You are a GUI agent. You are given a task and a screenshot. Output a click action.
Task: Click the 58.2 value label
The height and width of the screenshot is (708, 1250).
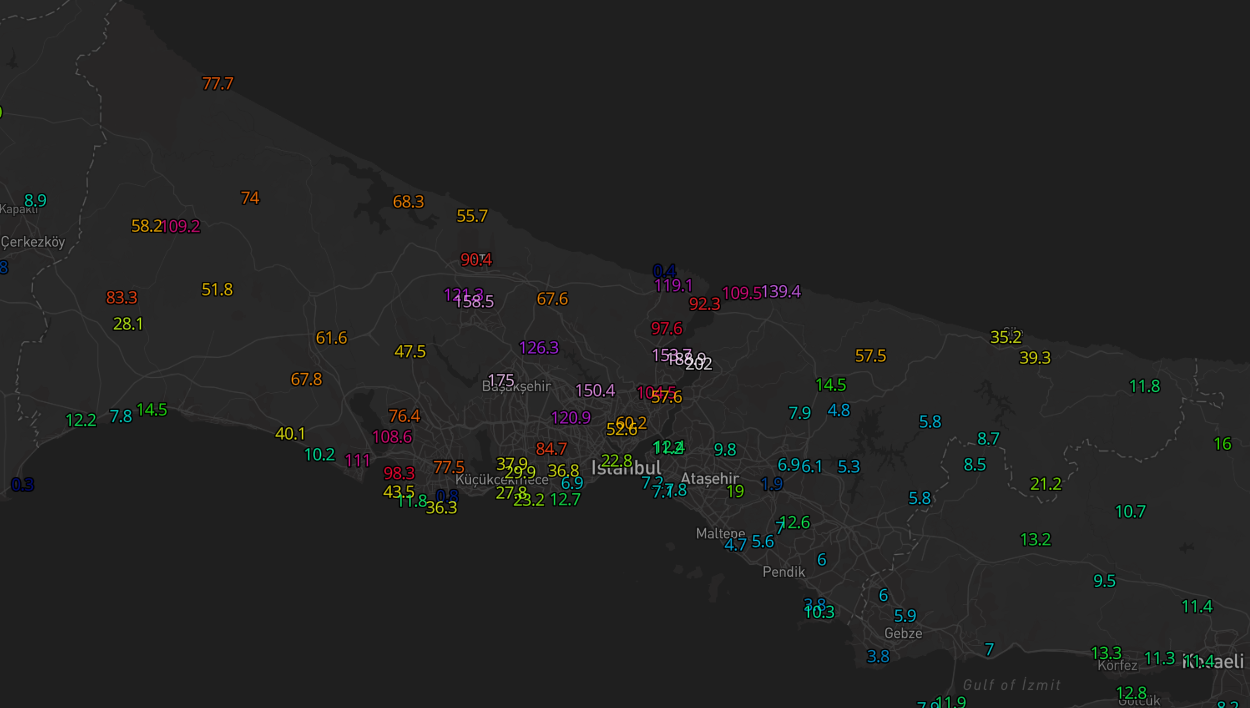146,226
